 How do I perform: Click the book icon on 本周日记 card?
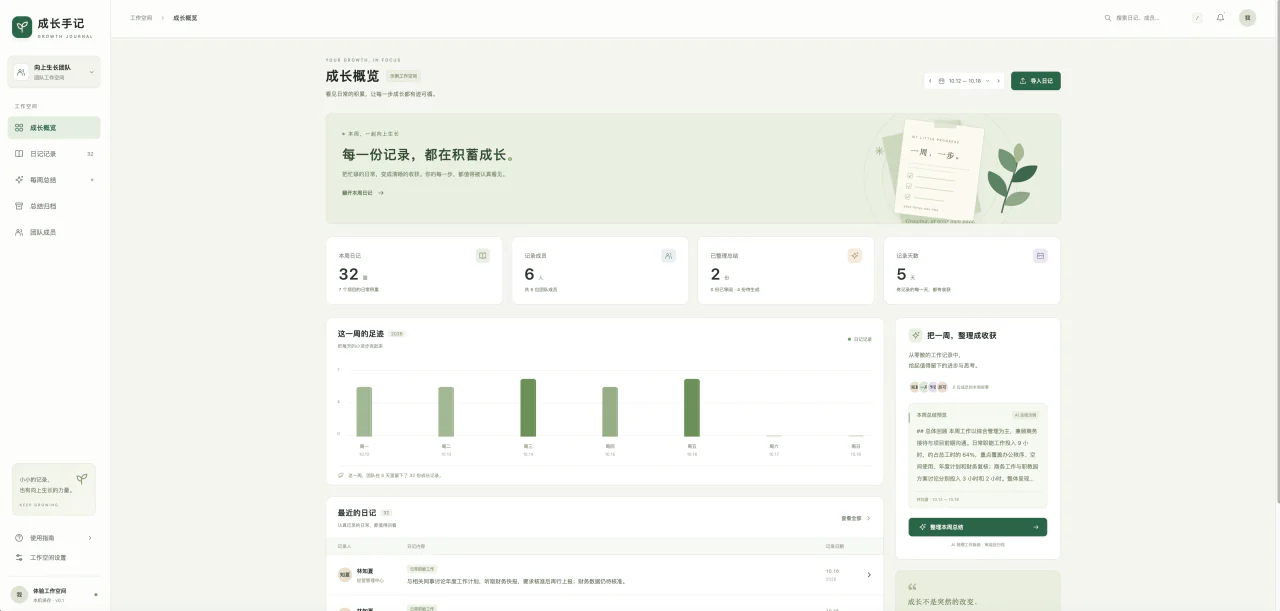click(483, 256)
